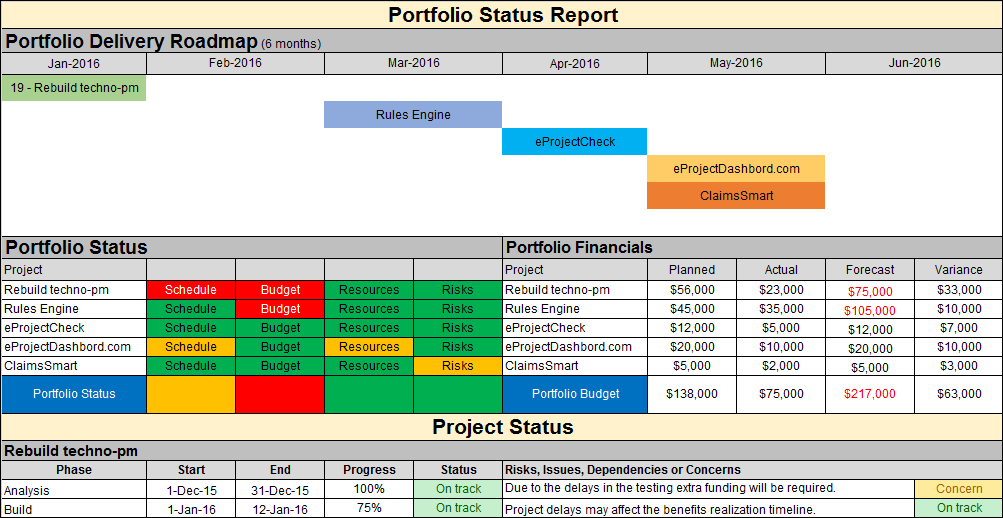Screen dimensions: 1003x518
Task: Select the eProjectCheck blue roadmap bar
Action: tap(575, 142)
